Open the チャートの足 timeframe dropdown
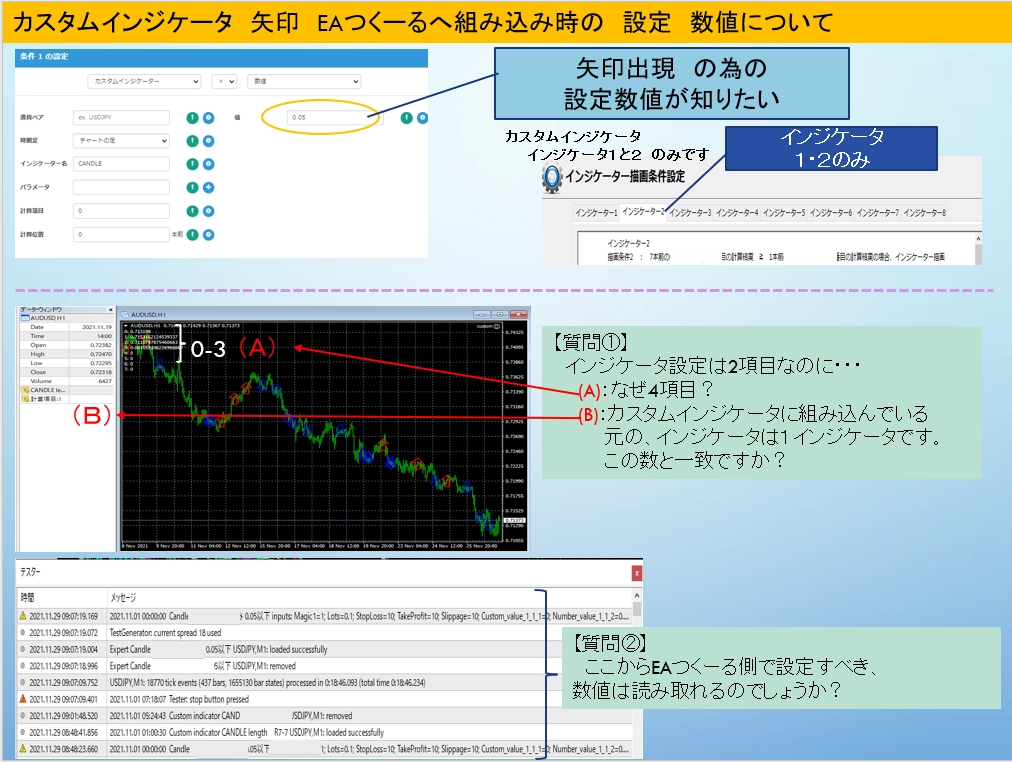The height and width of the screenshot is (762, 1012). click(x=122, y=141)
